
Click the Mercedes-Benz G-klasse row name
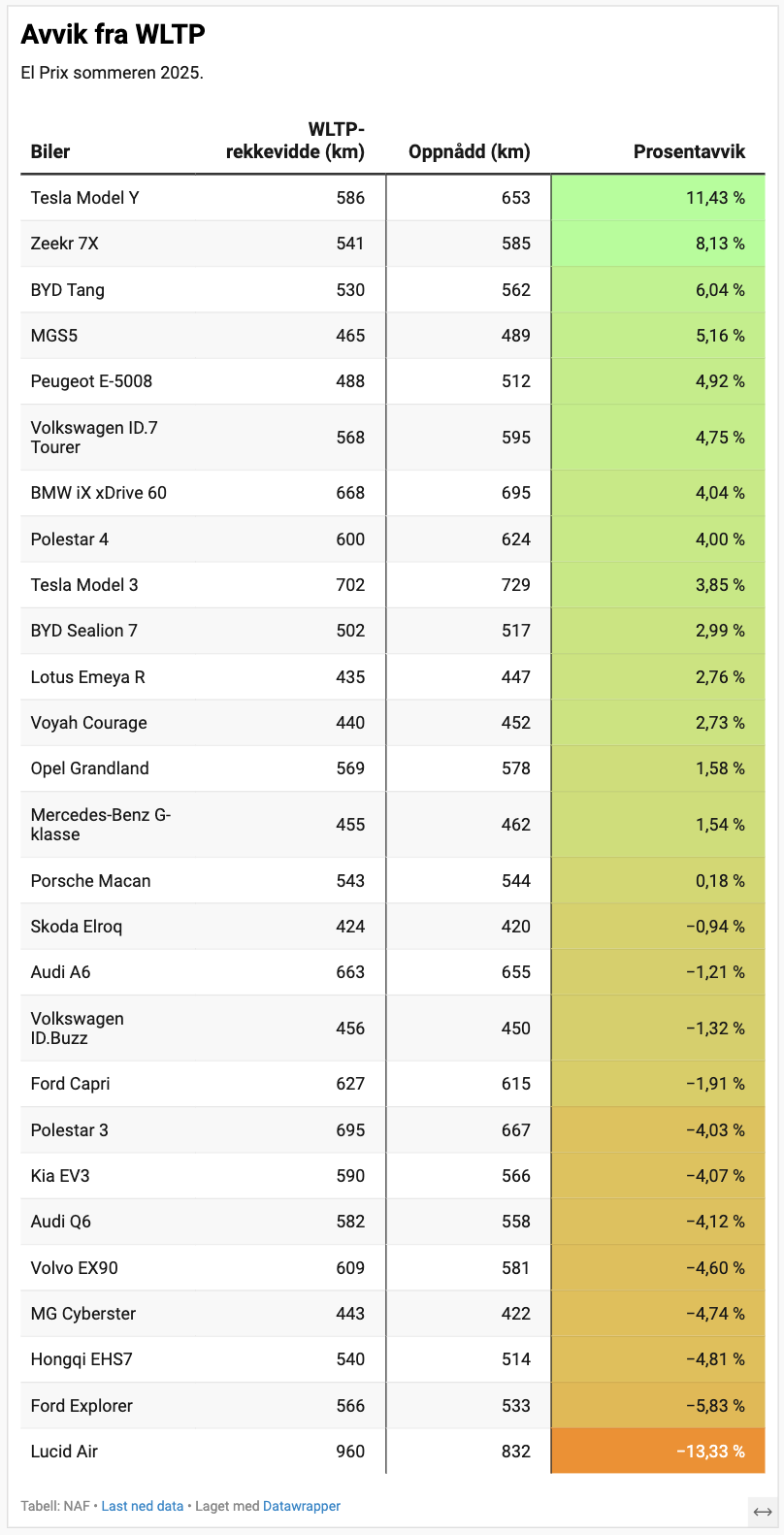101,825
